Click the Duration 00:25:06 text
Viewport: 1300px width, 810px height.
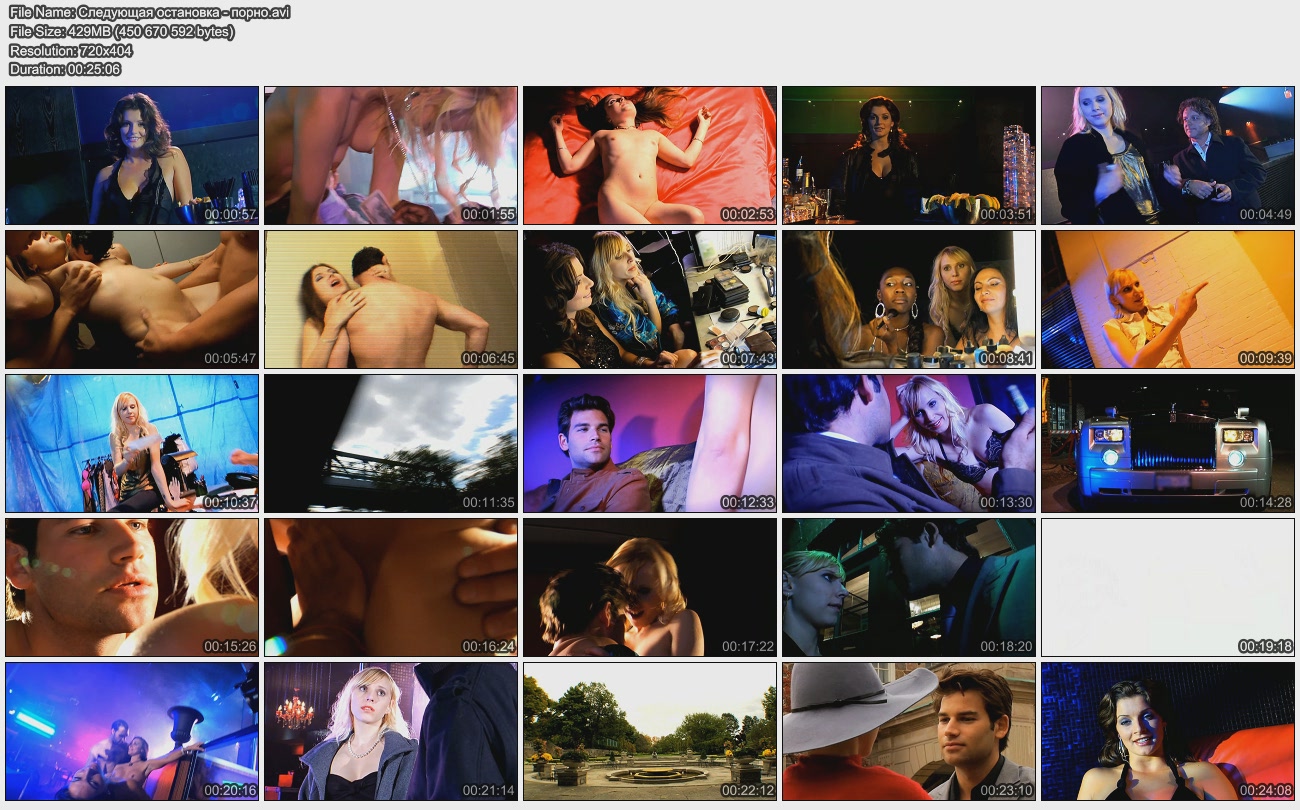click(65, 70)
